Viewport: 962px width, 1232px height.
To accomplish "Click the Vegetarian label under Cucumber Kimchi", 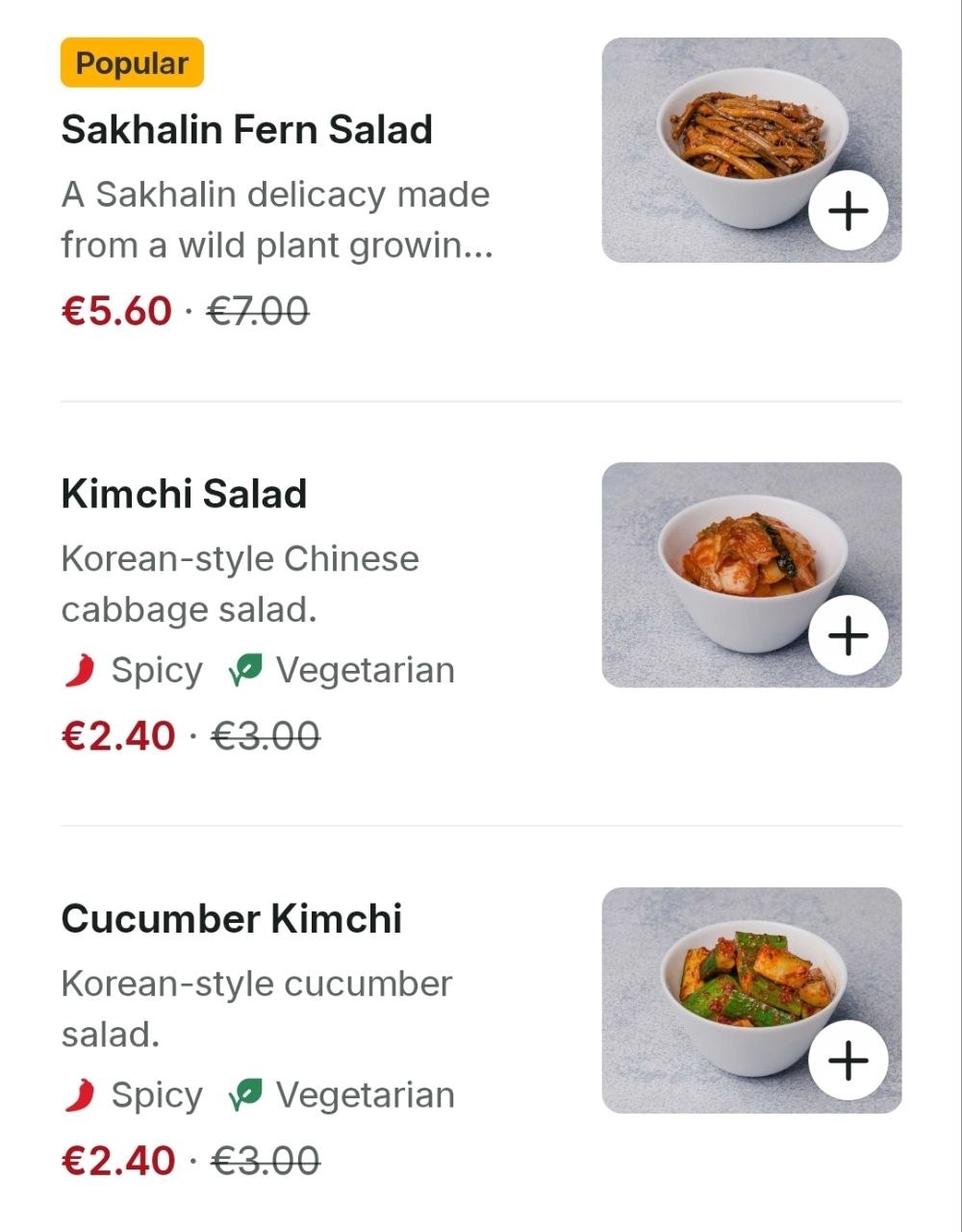I will tap(365, 1095).
